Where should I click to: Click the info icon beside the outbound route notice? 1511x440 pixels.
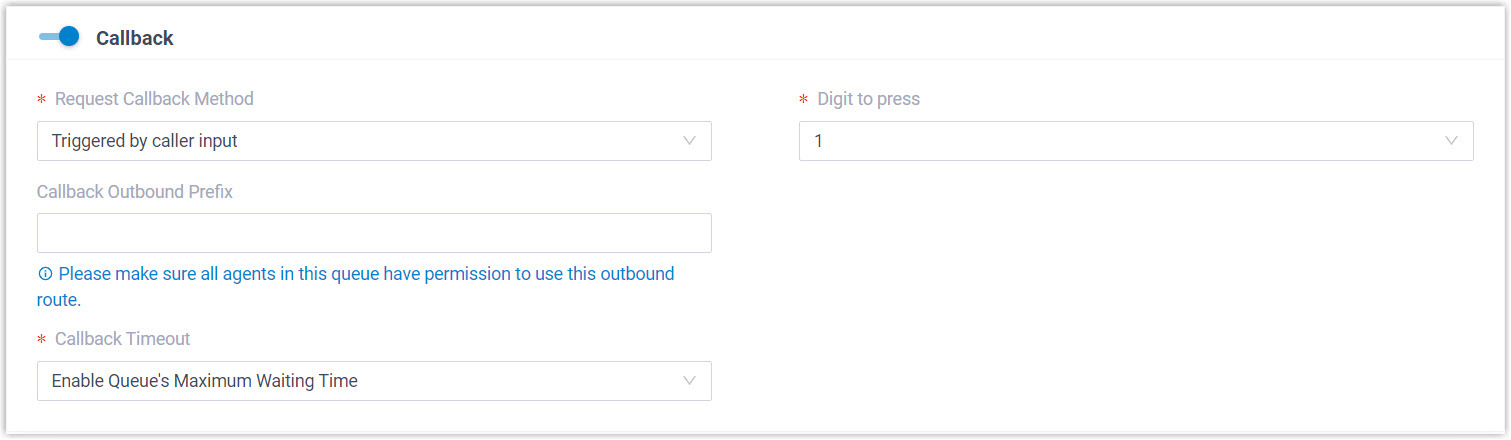pyautogui.click(x=45, y=274)
